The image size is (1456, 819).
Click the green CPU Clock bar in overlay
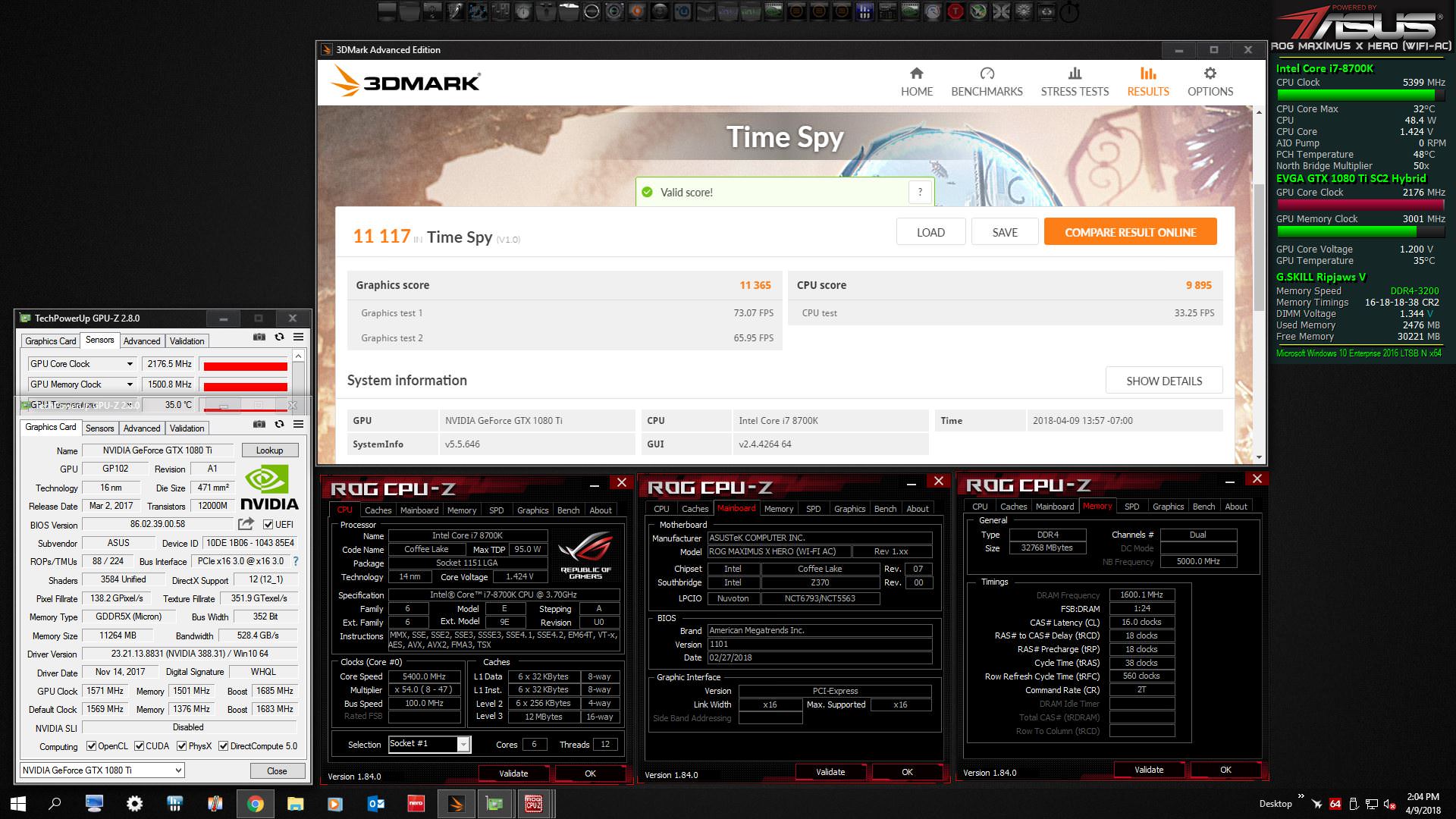pos(1360,96)
